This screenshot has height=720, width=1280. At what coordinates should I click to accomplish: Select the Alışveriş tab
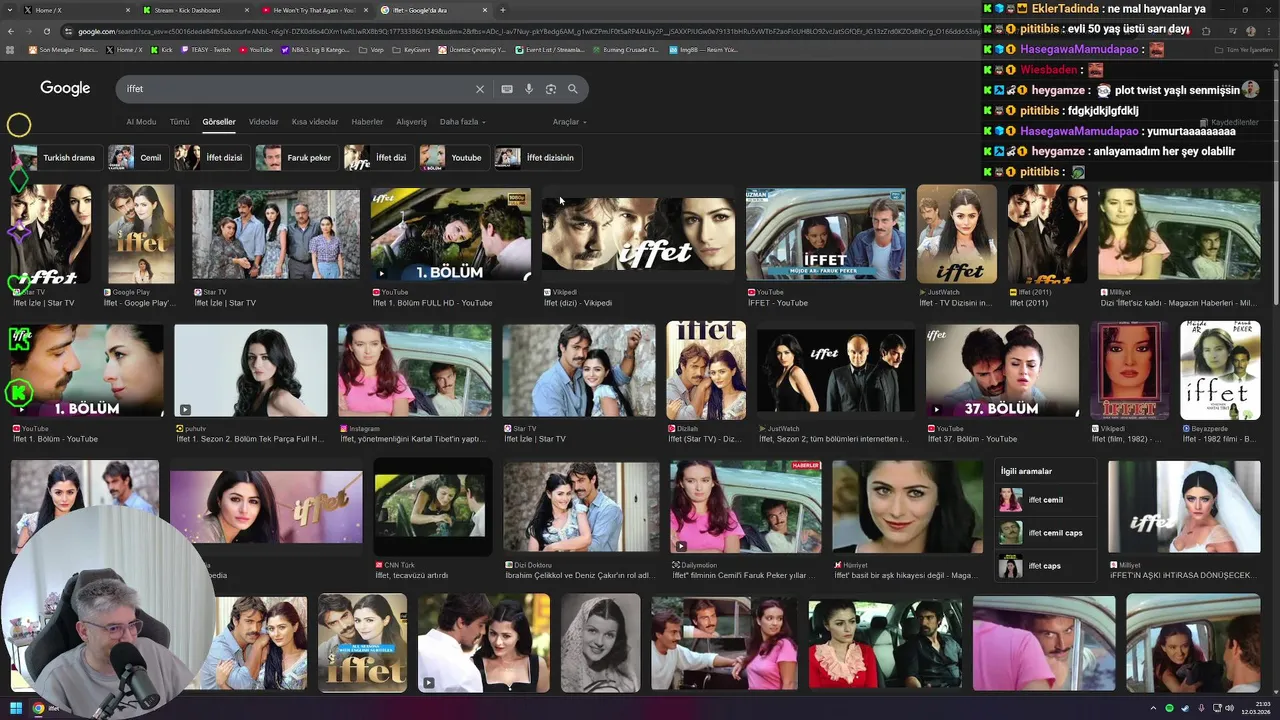412,122
